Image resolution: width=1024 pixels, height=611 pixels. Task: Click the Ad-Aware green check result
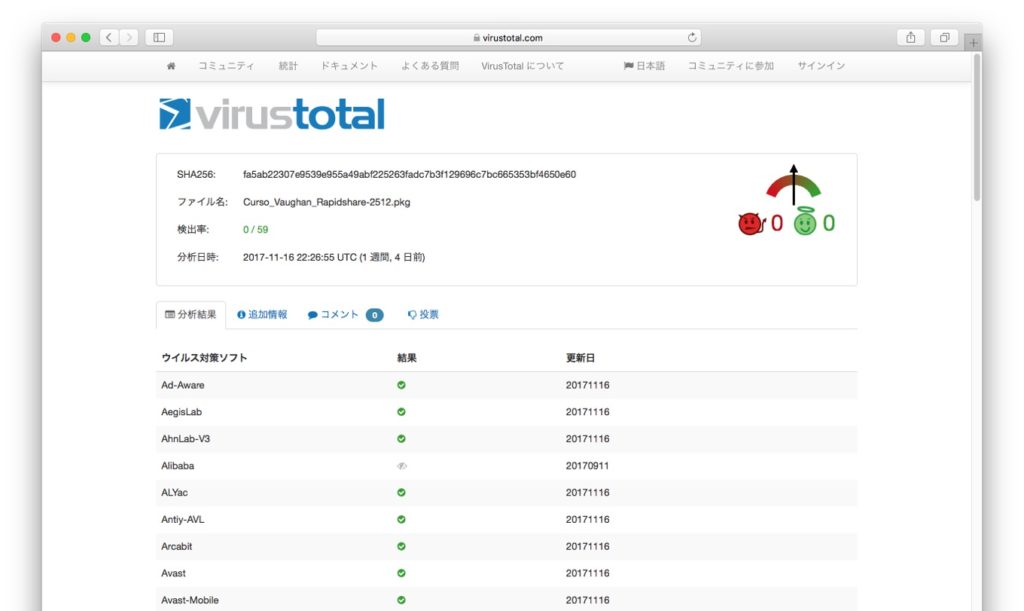coord(401,385)
